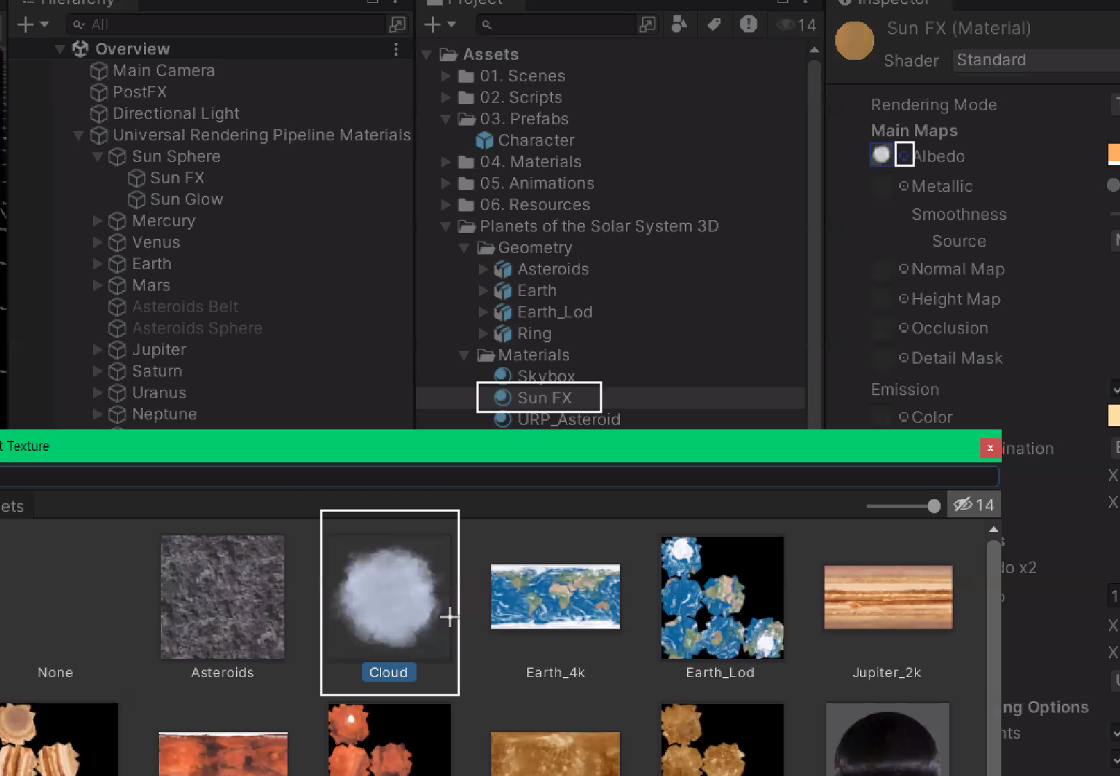Image resolution: width=1120 pixels, height=776 pixels.
Task: Open add-object dropdown arrow in Hierarchy
Action: point(44,25)
